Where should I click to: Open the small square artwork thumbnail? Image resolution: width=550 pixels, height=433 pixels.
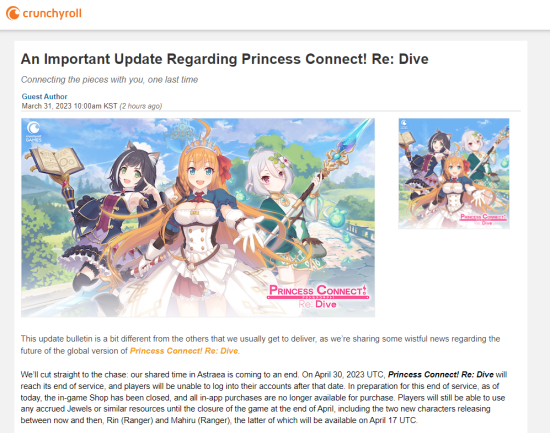tap(454, 174)
